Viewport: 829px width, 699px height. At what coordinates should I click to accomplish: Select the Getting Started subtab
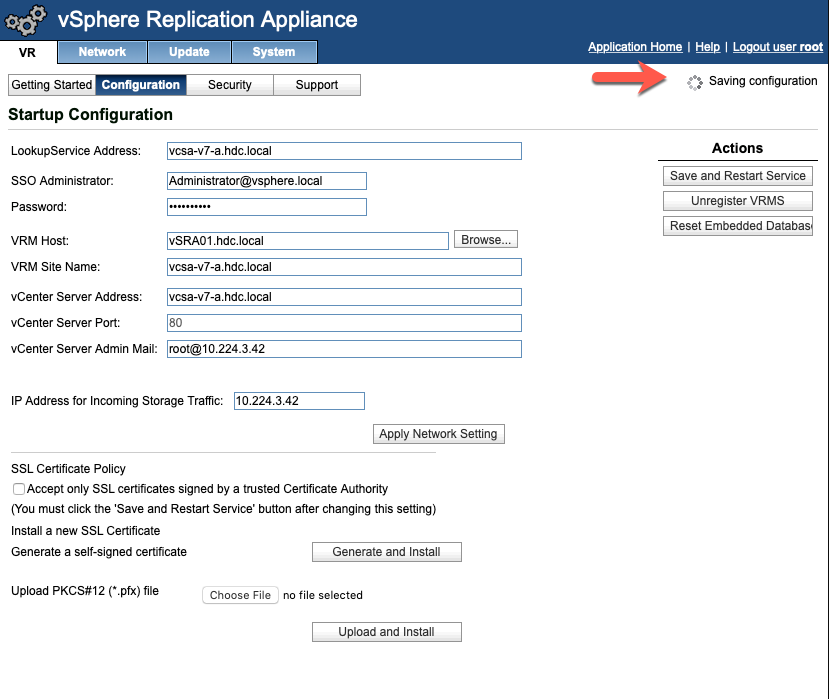coord(52,85)
